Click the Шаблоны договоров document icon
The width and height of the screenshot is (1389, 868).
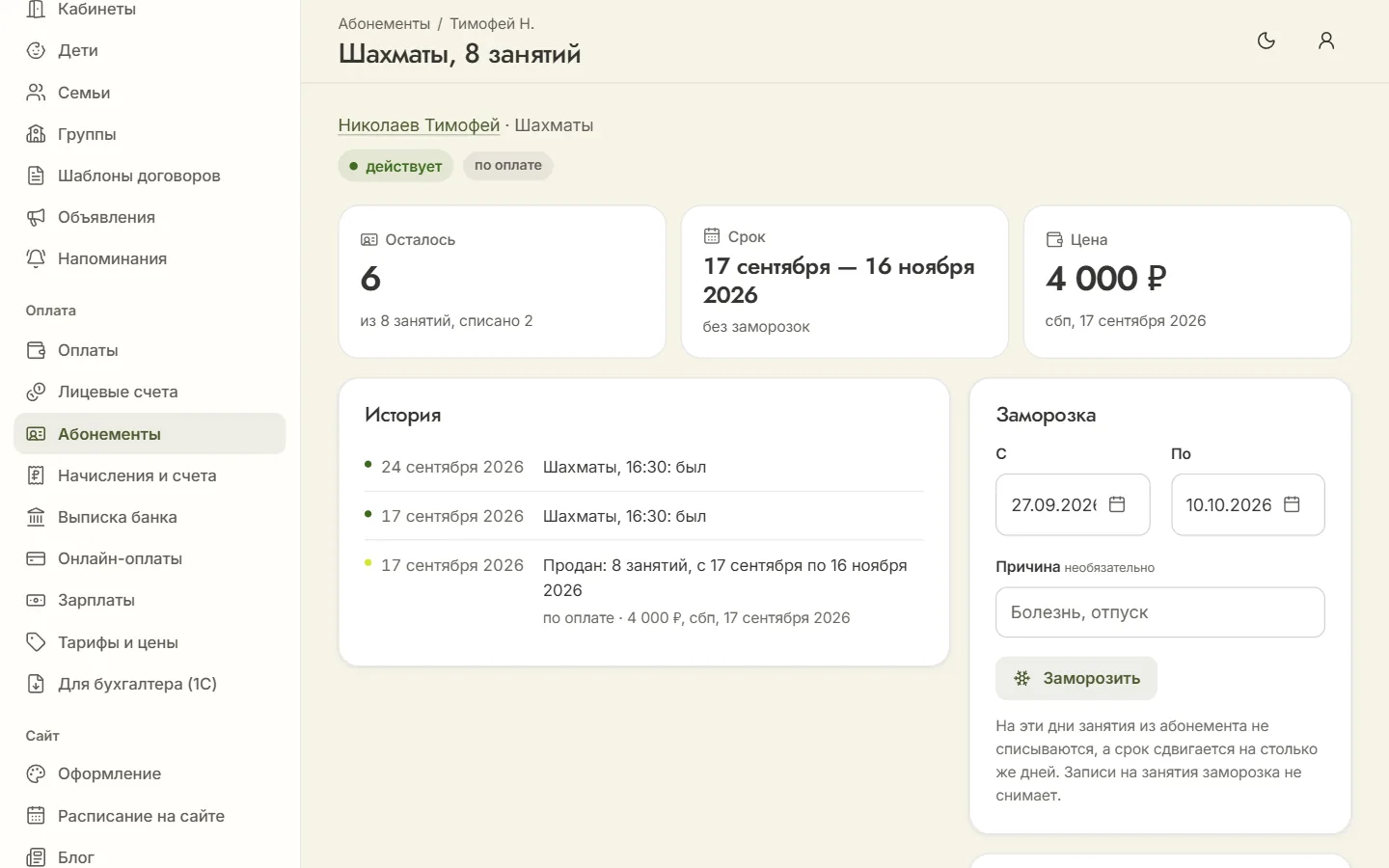pyautogui.click(x=36, y=176)
